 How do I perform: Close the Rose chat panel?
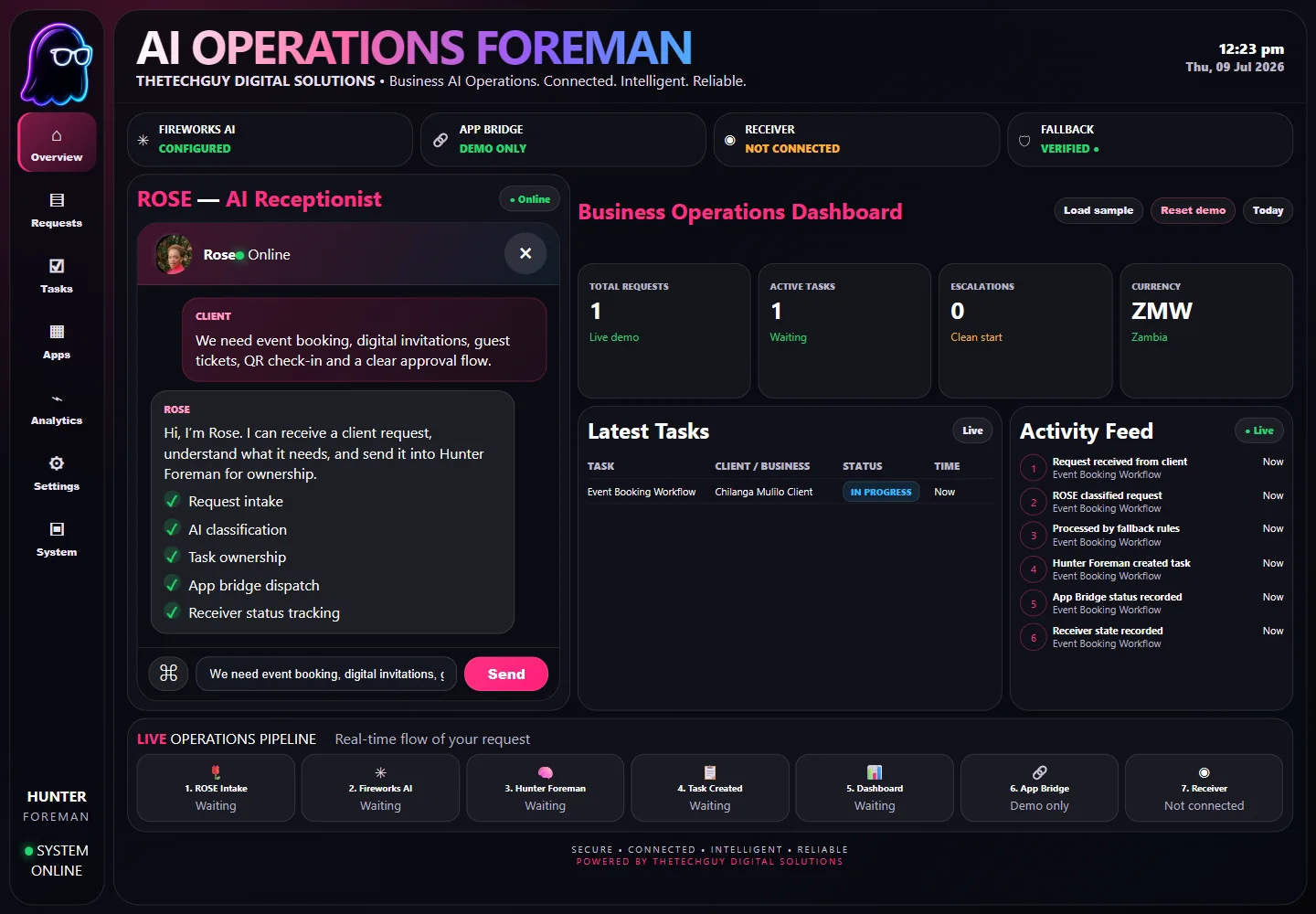pos(525,253)
